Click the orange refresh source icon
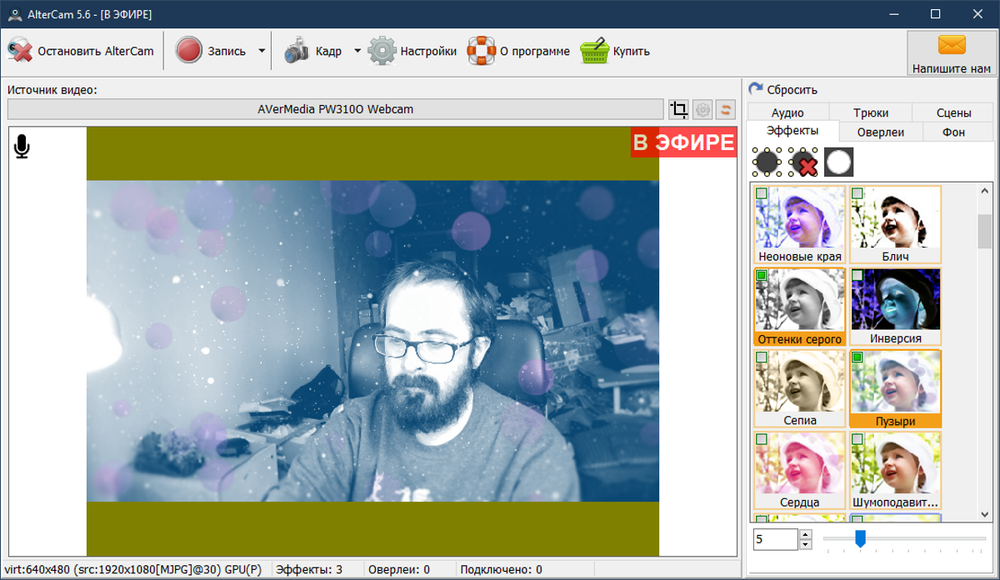The width and height of the screenshot is (1000, 580). [727, 110]
